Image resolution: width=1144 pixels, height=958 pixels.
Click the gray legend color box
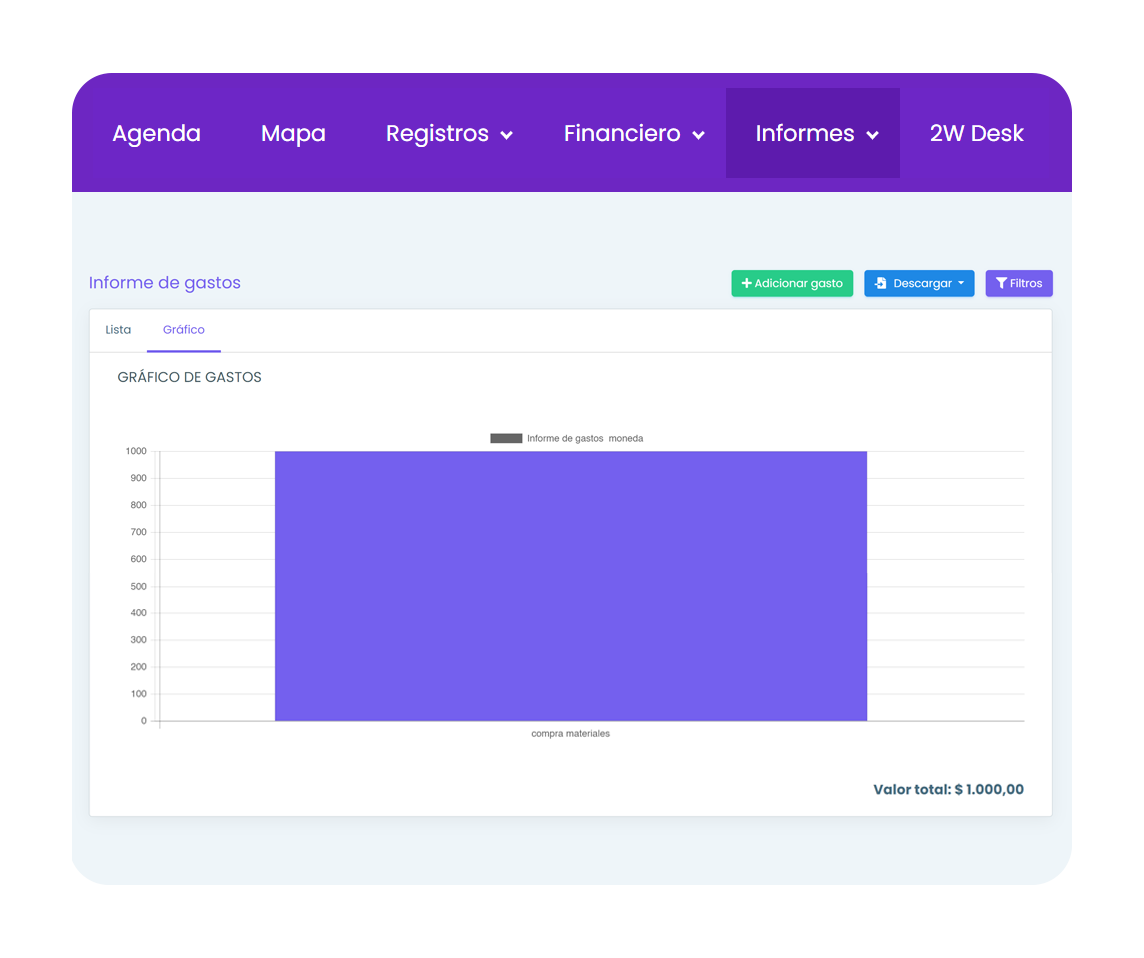click(506, 438)
